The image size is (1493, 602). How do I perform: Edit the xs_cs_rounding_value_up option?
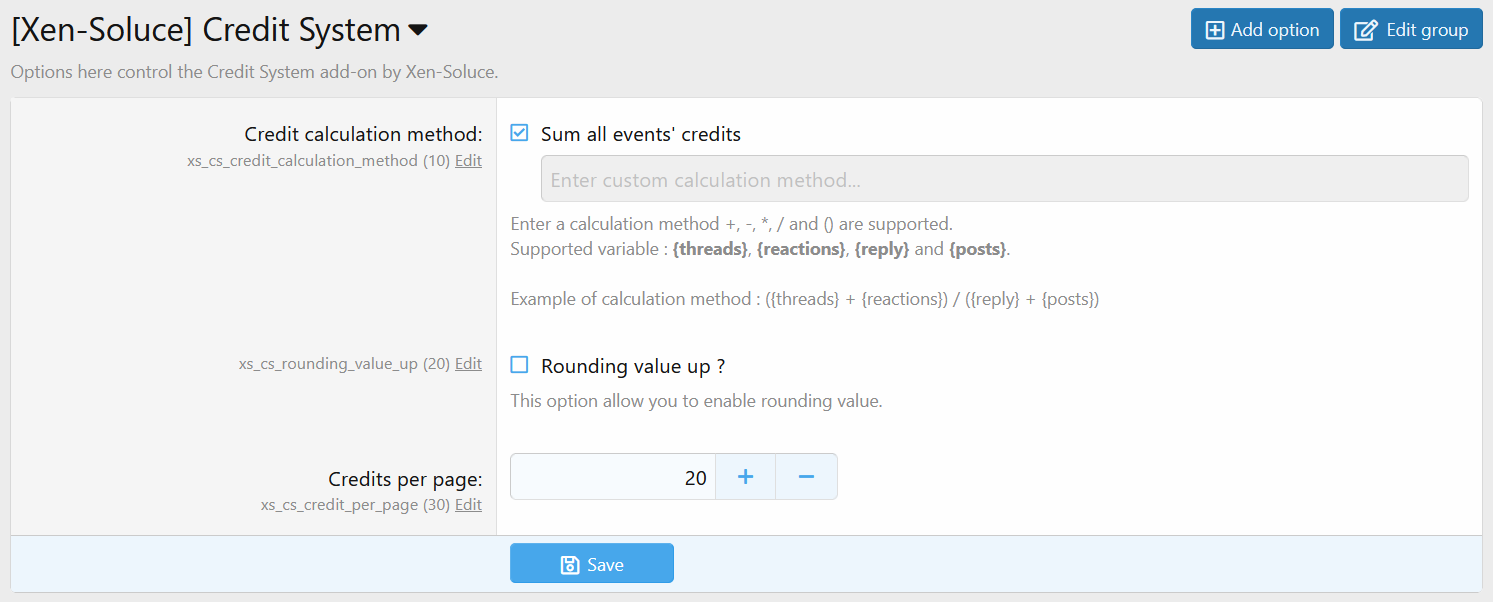tap(468, 364)
